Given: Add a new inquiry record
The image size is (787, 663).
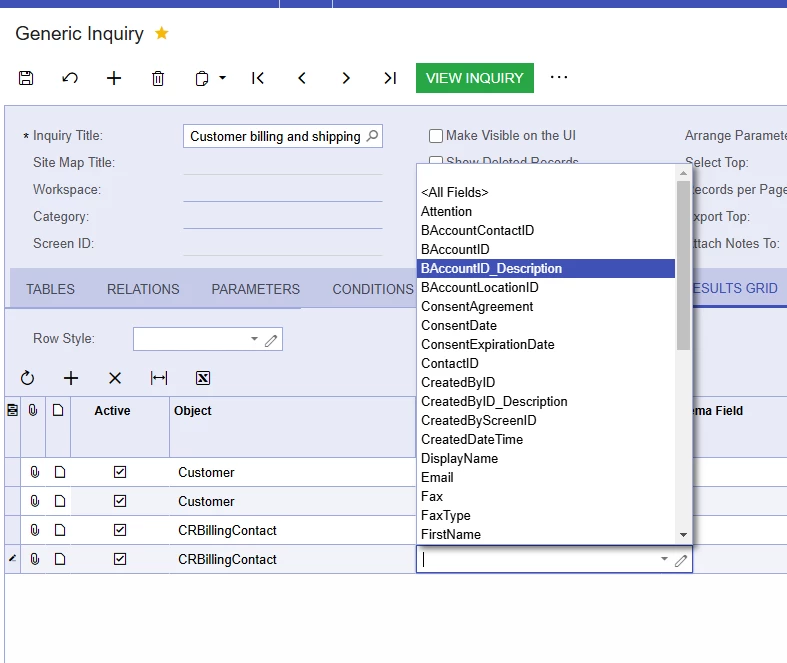Looking at the screenshot, I should [x=114, y=78].
